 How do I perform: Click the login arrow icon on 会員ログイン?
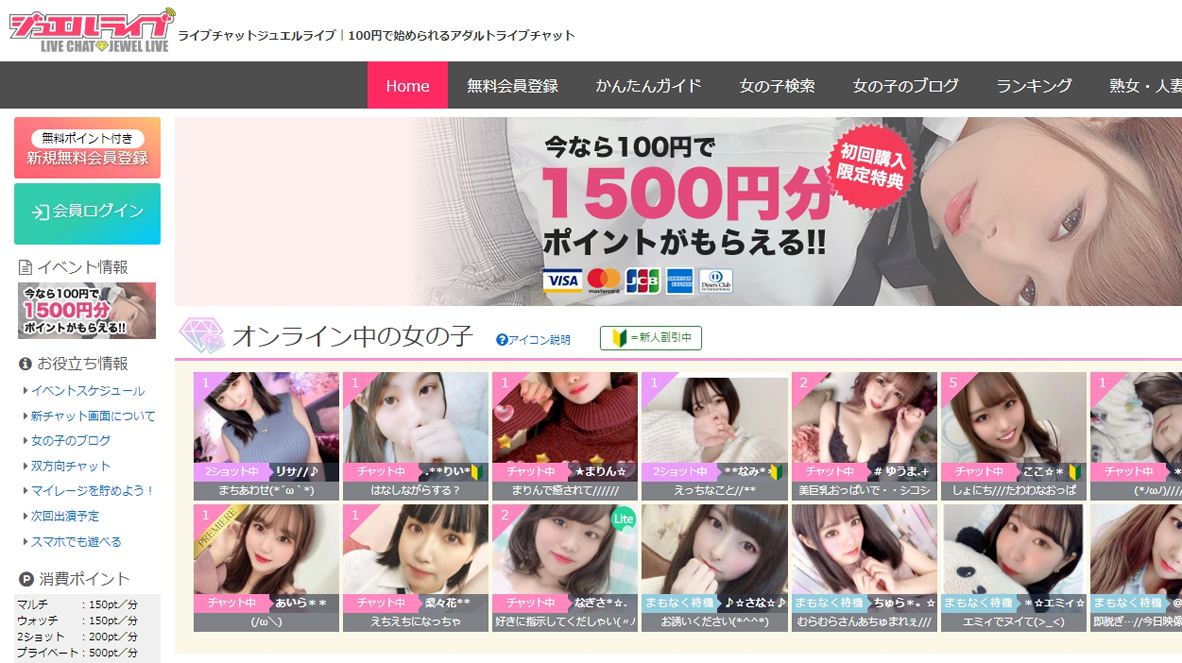[40, 212]
